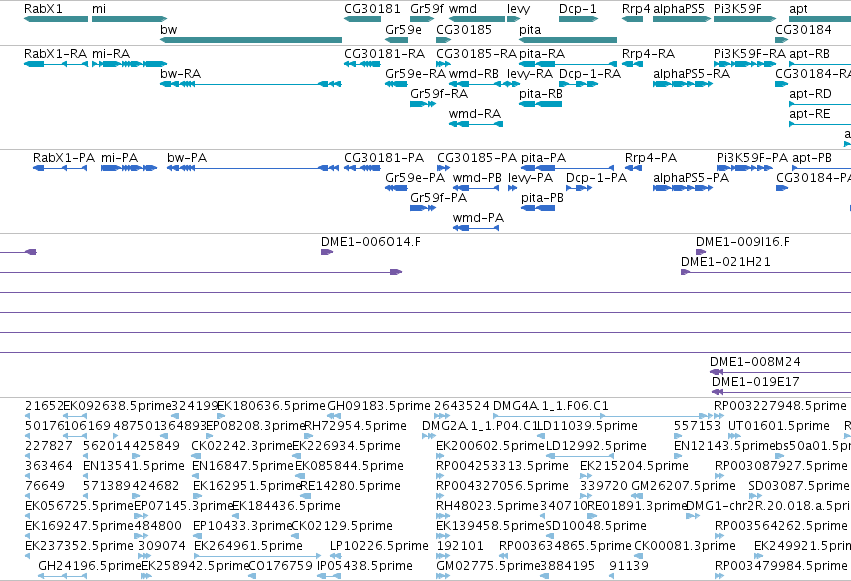Select the EN13541.5prime EST label
This screenshot has width=851, height=581.
[134, 466]
